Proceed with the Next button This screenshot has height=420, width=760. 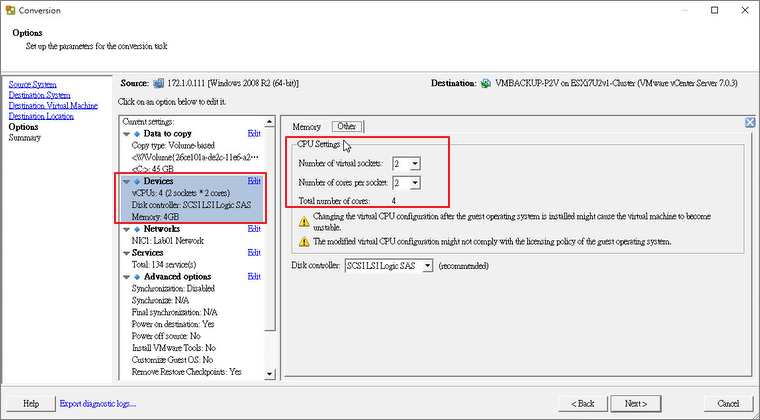pos(636,404)
